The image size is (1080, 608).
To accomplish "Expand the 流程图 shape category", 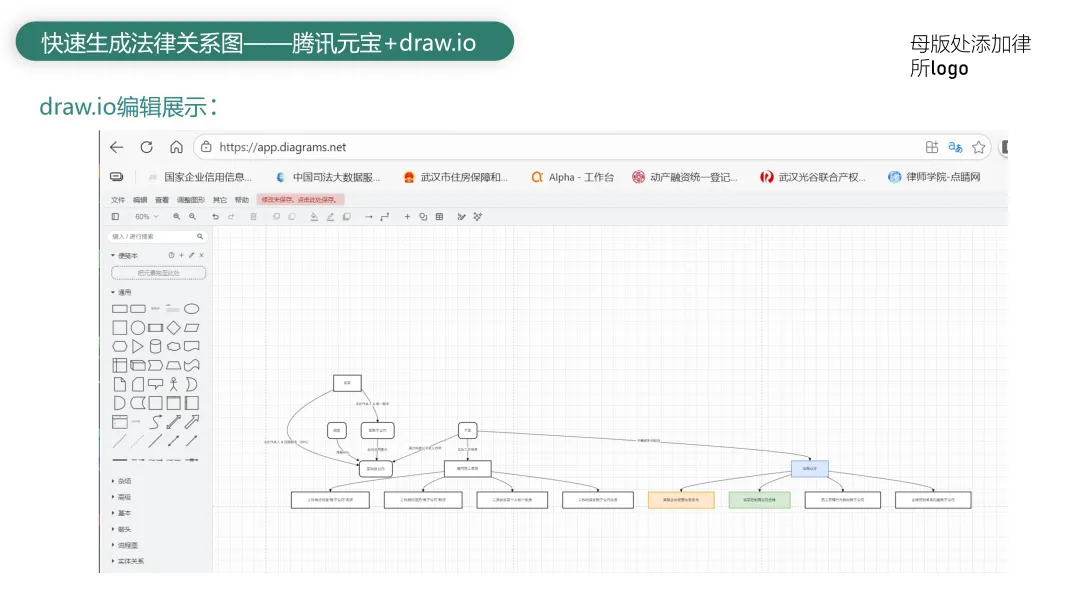I will 125,545.
